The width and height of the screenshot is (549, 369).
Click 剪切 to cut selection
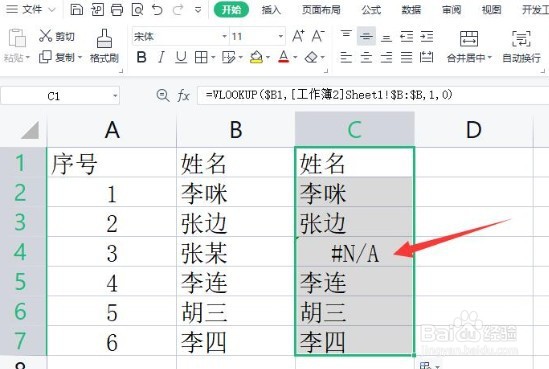click(57, 36)
